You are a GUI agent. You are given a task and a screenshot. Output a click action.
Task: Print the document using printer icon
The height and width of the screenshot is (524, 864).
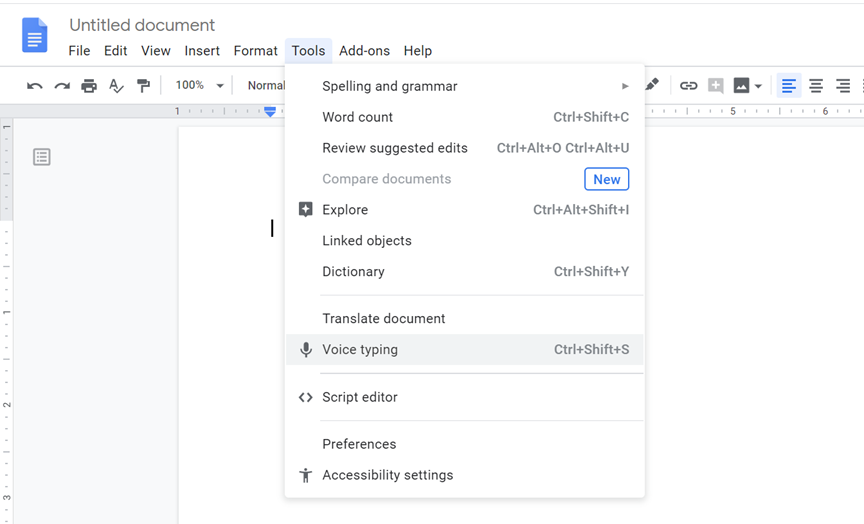pos(89,86)
